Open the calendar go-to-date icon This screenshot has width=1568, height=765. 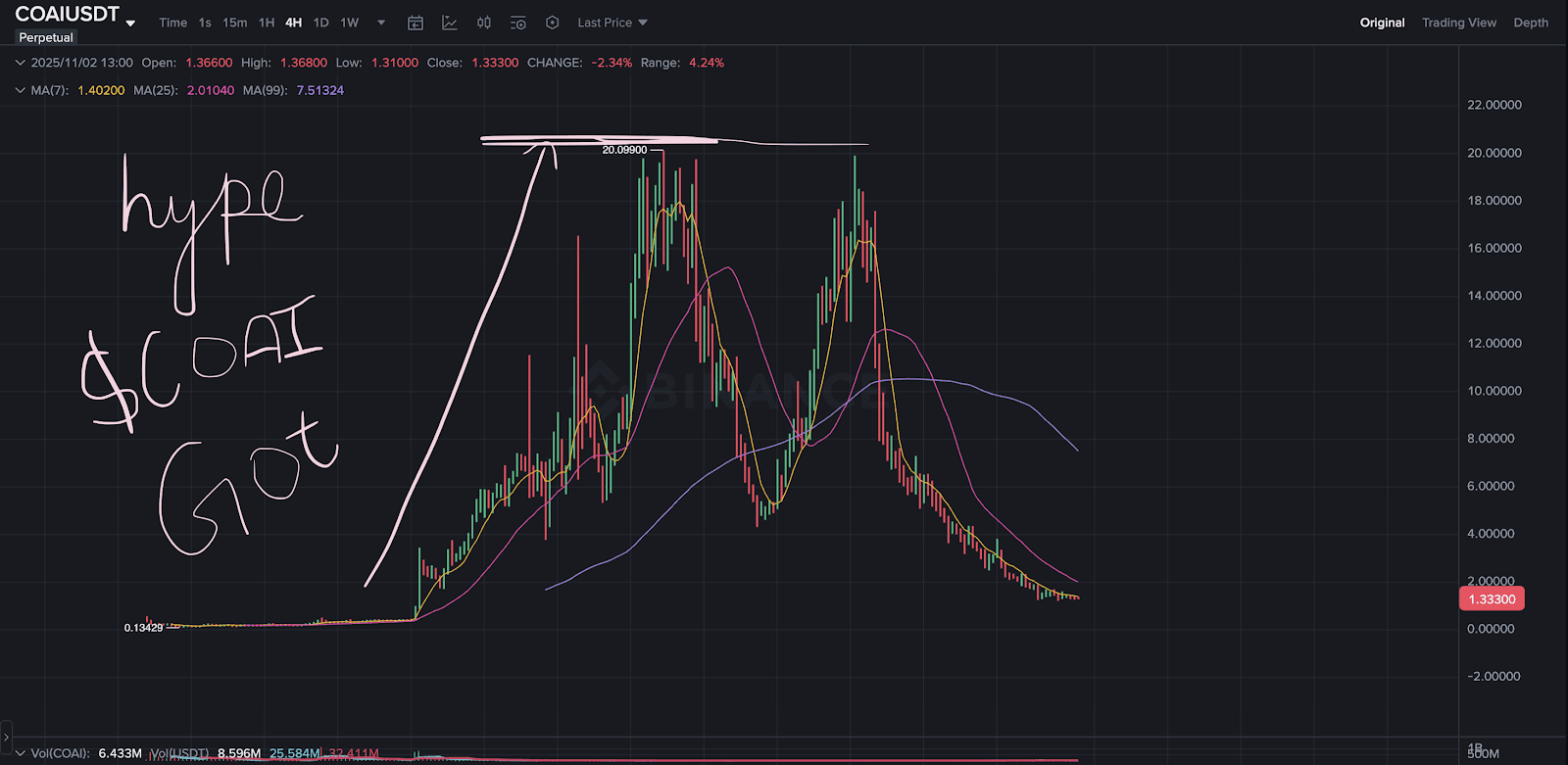(416, 23)
